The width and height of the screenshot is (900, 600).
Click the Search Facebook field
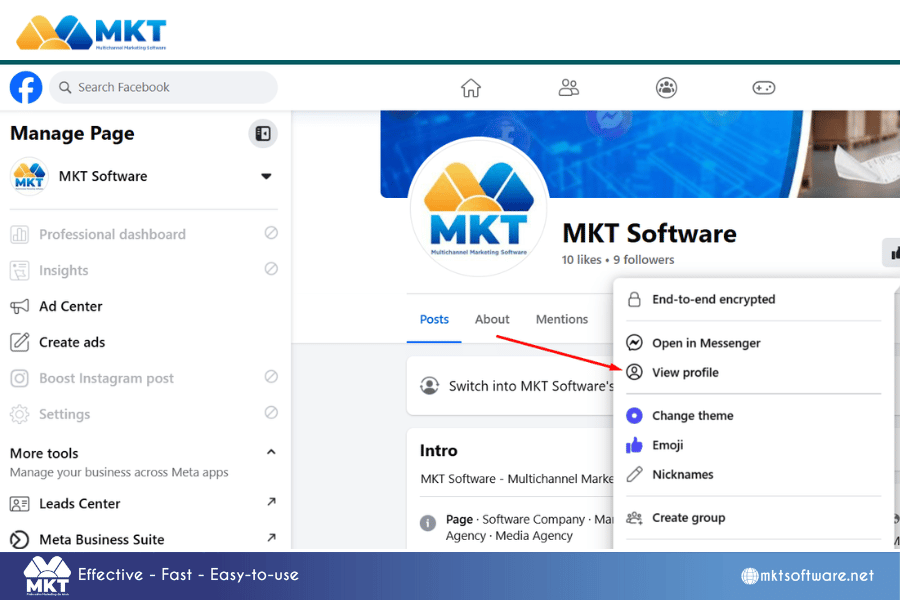coord(164,87)
